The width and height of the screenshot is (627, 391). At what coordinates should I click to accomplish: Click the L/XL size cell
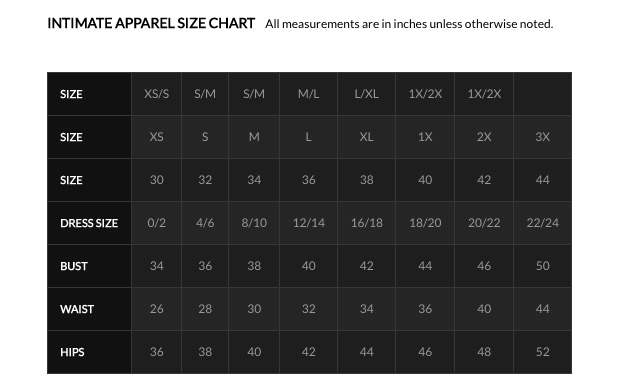366,94
